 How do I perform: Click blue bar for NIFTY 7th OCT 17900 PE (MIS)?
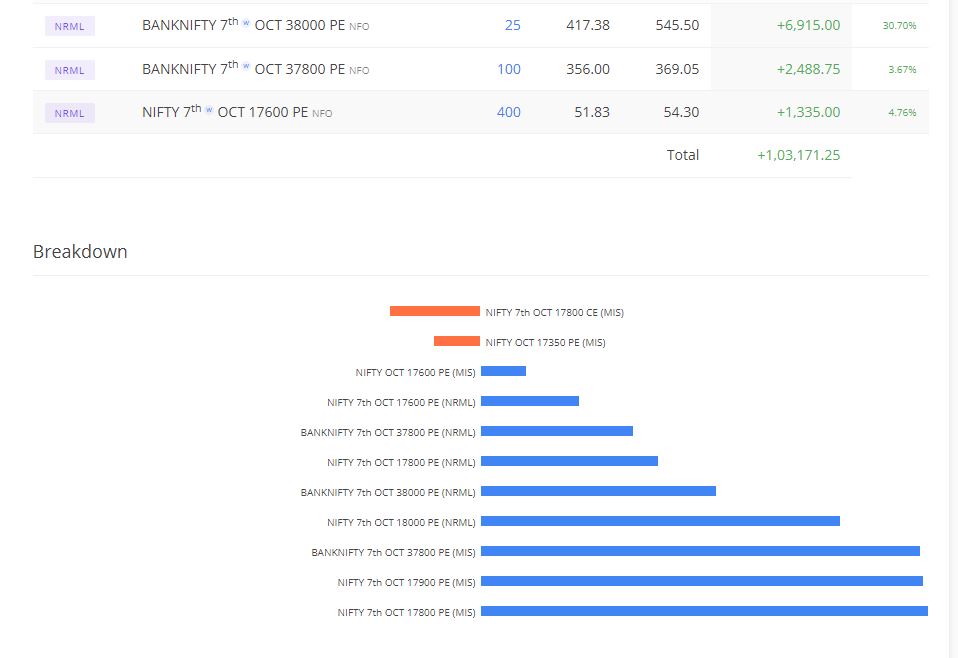702,581
